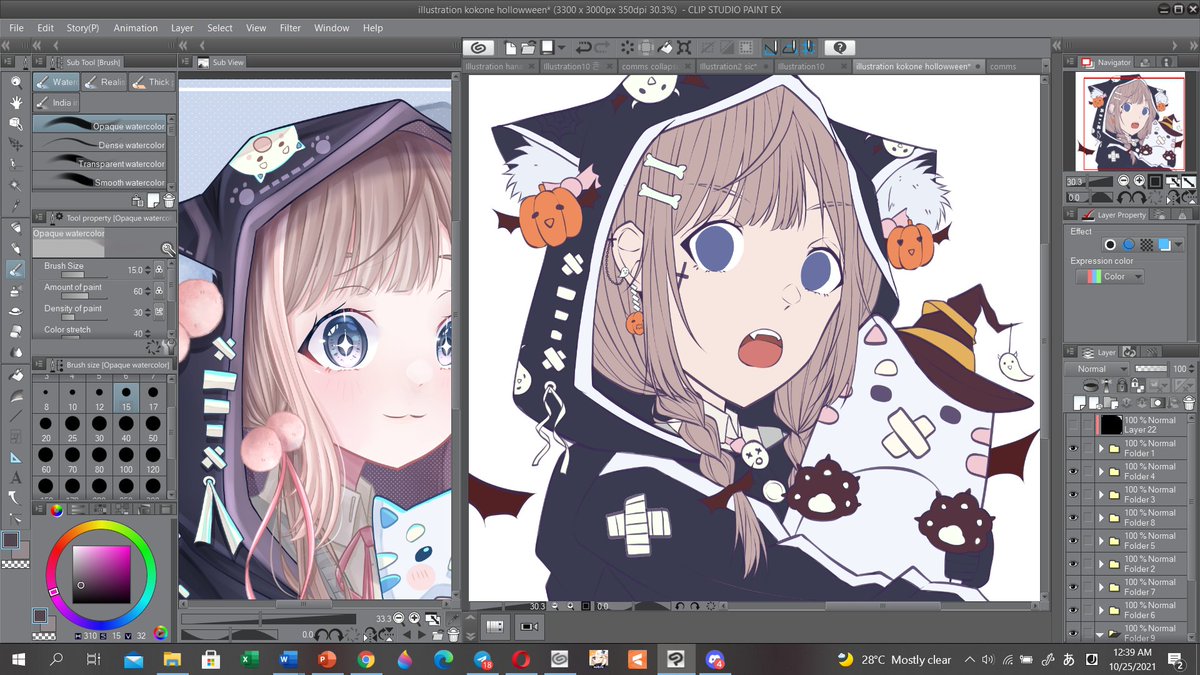This screenshot has width=1200, height=675.
Task: Select the Auto select wand tool
Action: click(x=16, y=186)
